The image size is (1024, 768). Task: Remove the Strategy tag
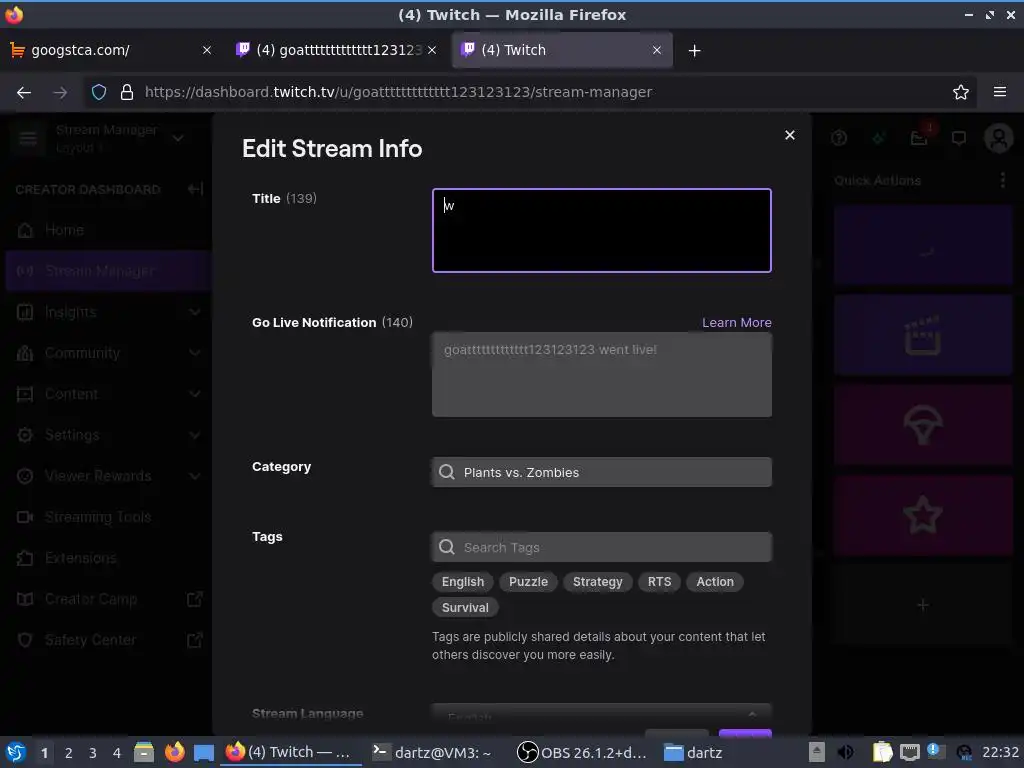coord(598,582)
